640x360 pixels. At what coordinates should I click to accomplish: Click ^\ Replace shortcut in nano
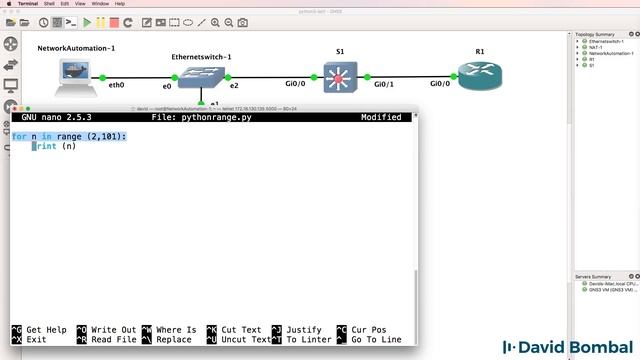(x=167, y=340)
